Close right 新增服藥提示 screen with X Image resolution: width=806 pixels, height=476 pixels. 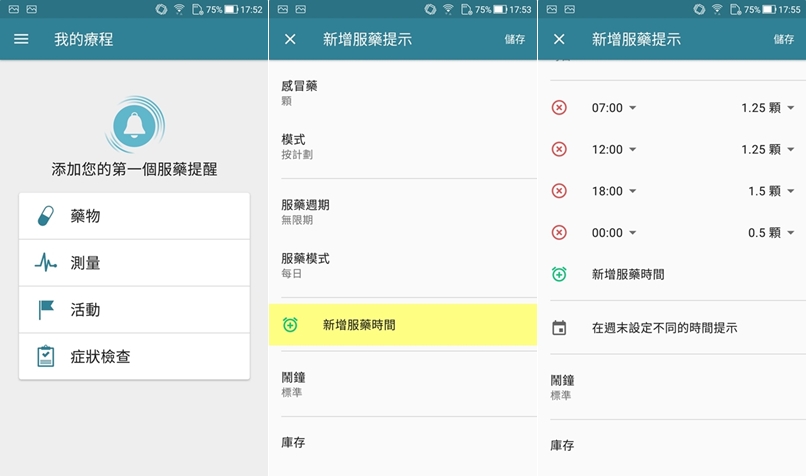pos(559,39)
